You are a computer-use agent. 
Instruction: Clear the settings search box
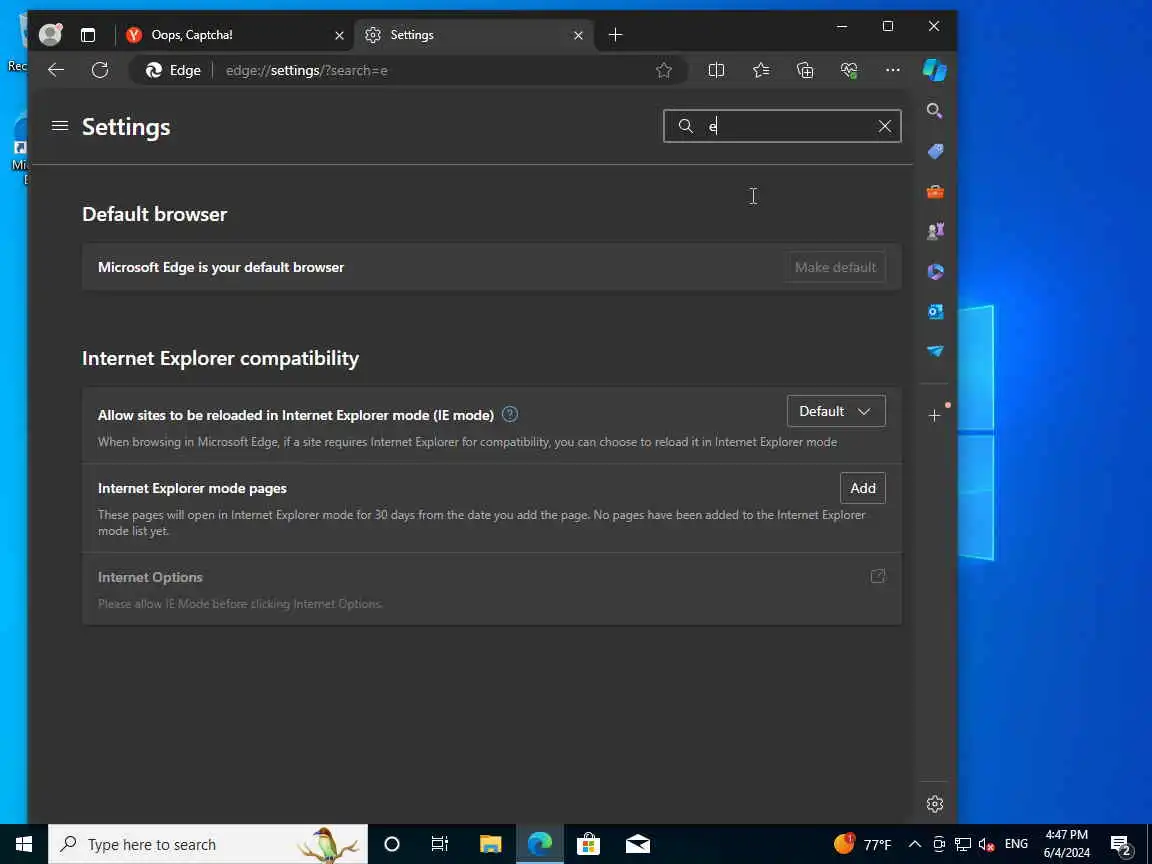pyautogui.click(x=885, y=126)
